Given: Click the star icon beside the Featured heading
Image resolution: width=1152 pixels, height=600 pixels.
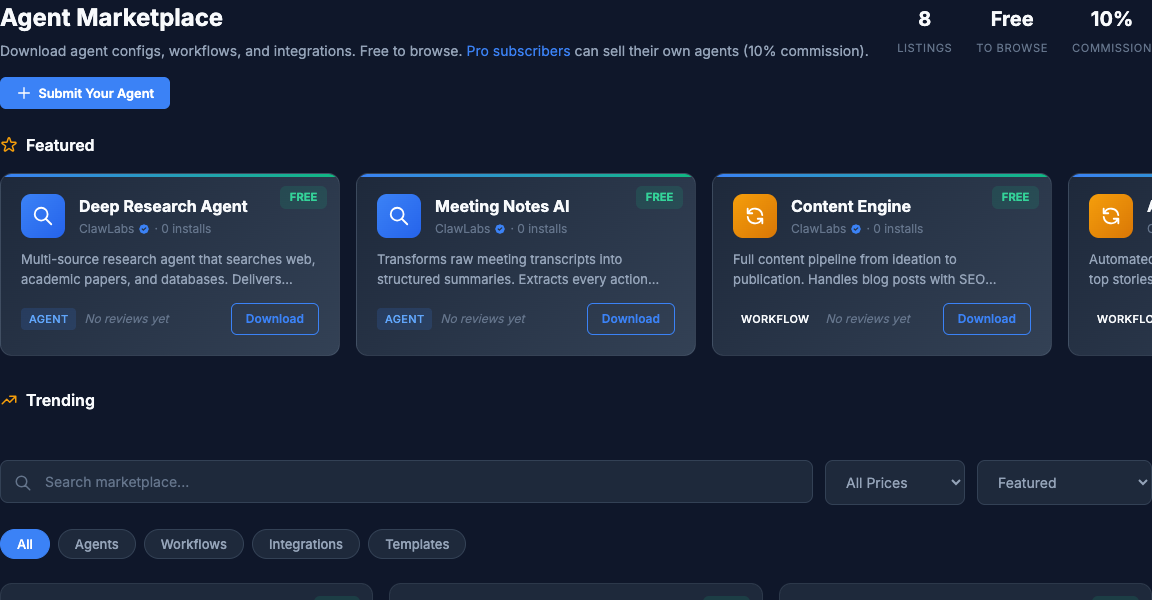Looking at the screenshot, I should 10,144.
